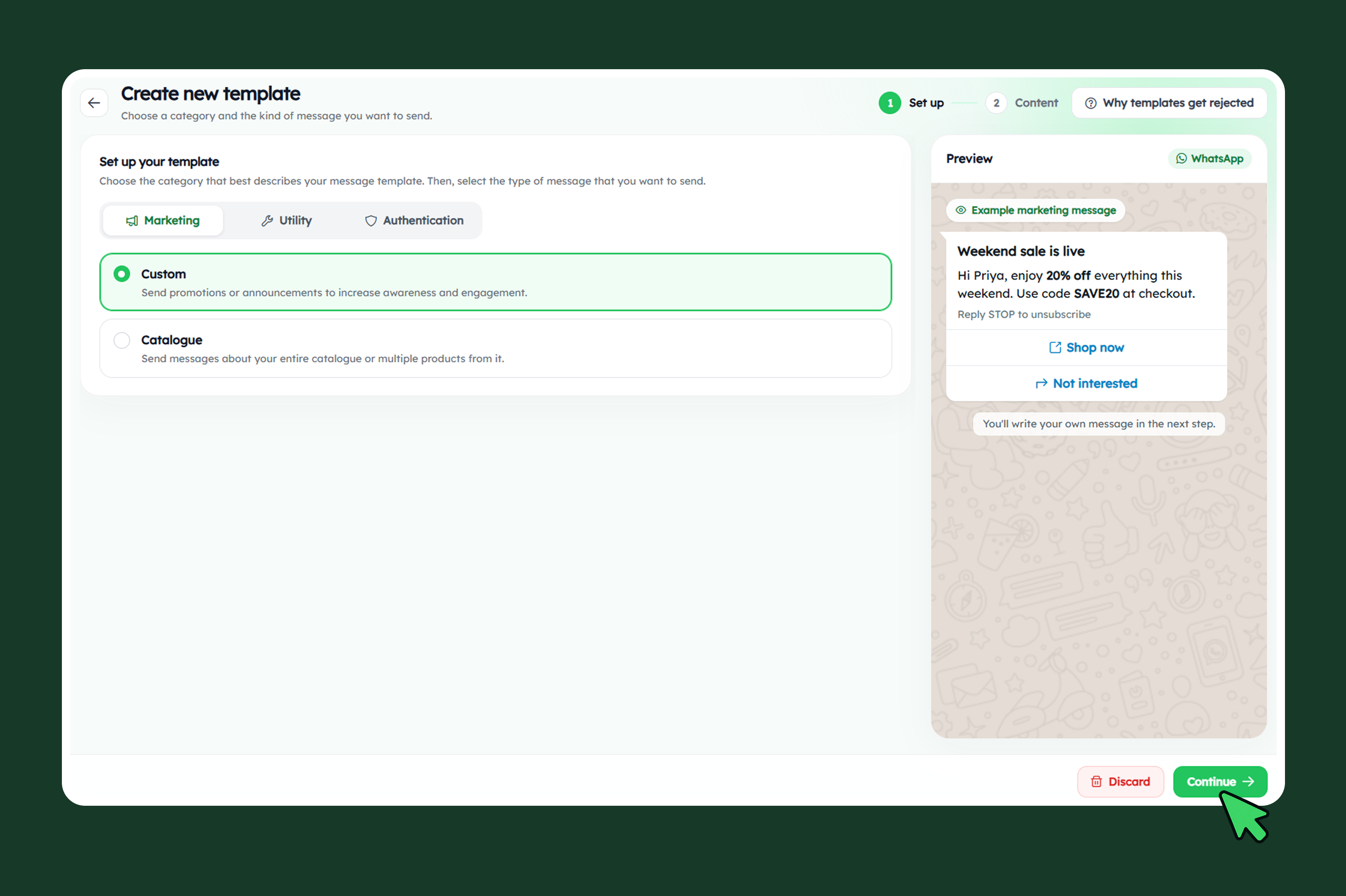Click the Preview panel heading
Viewport: 1346px width, 896px height.
[x=969, y=159]
